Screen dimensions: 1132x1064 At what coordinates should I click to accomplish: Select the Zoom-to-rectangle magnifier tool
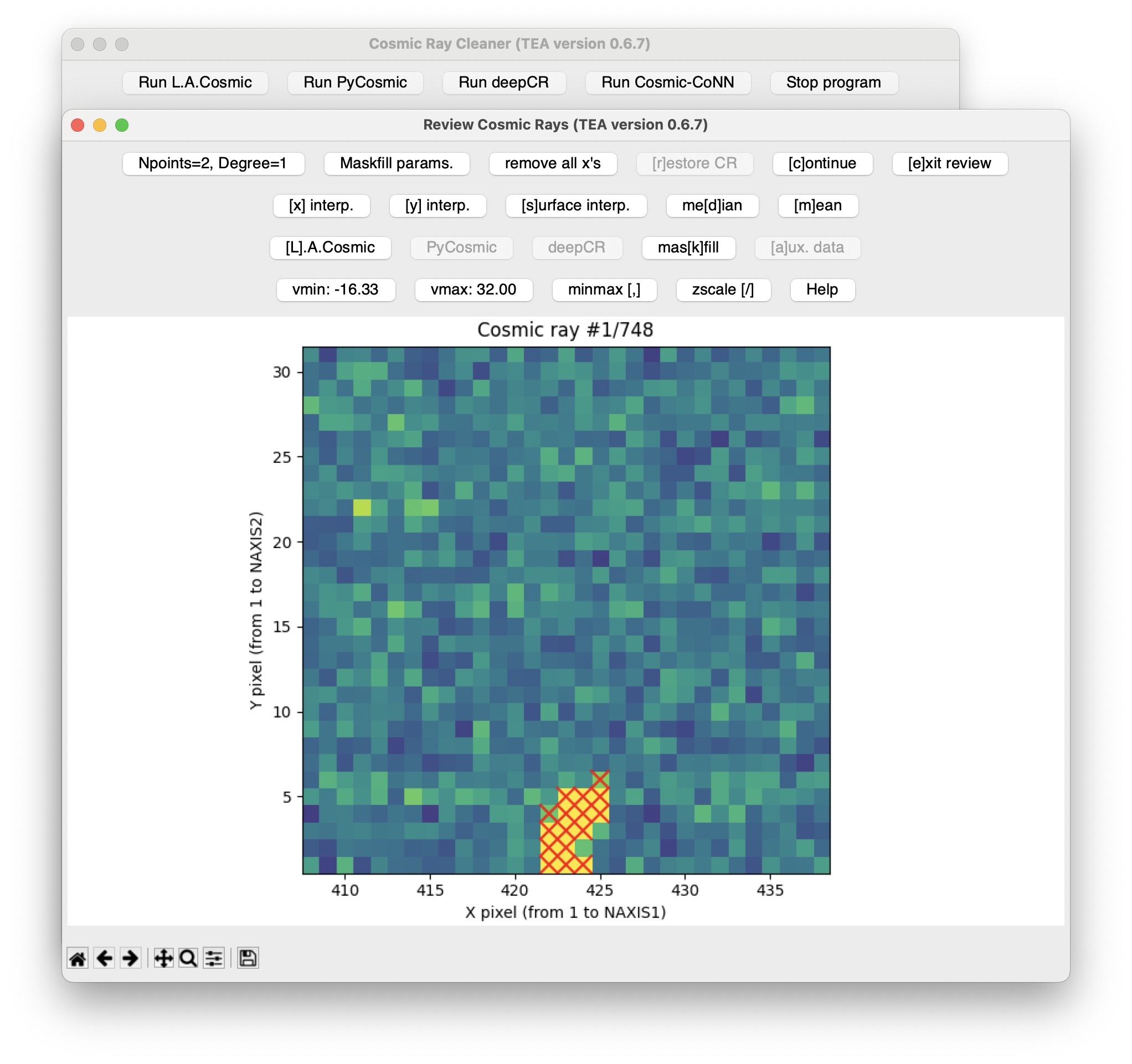(x=188, y=958)
